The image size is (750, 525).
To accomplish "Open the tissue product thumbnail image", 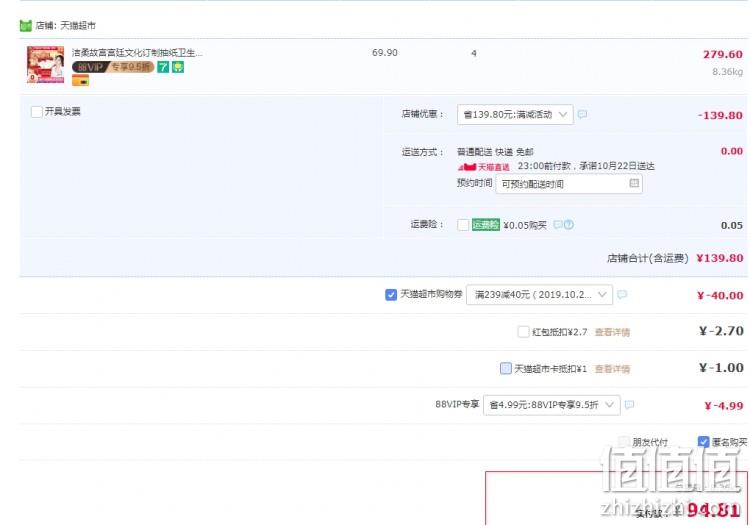I will pyautogui.click(x=45, y=65).
